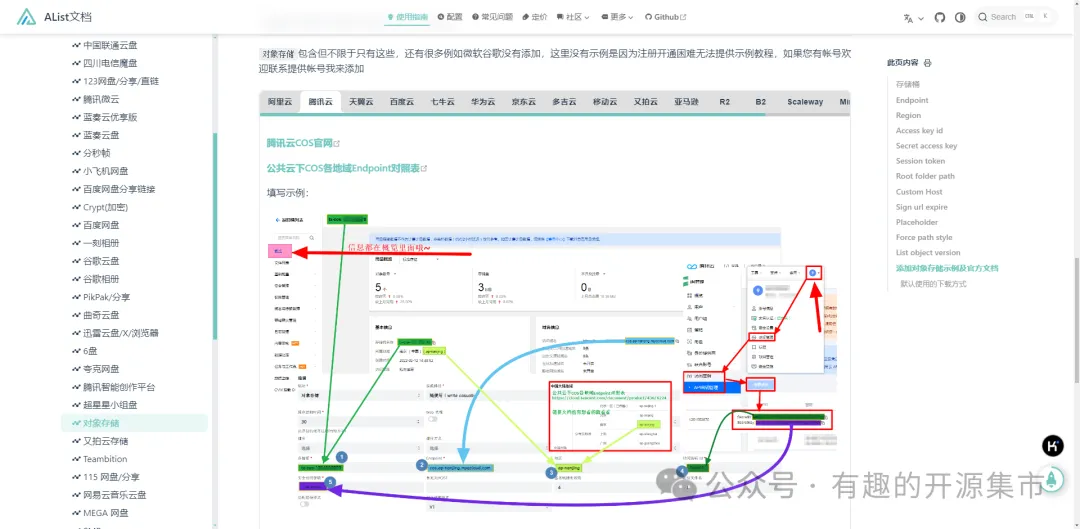Click the AList logo icon

click(x=27, y=17)
